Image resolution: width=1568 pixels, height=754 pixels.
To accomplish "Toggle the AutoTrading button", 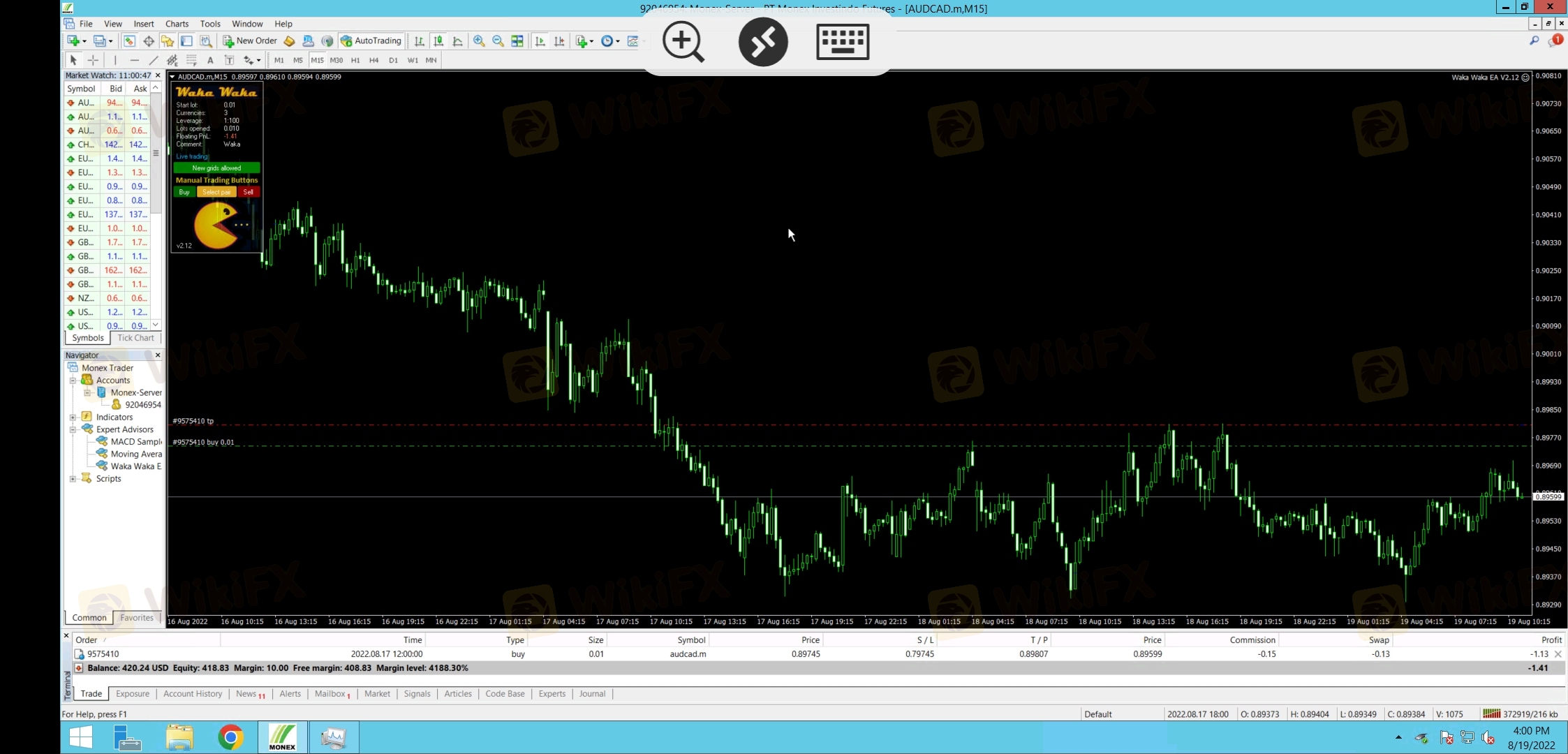I will [x=371, y=41].
